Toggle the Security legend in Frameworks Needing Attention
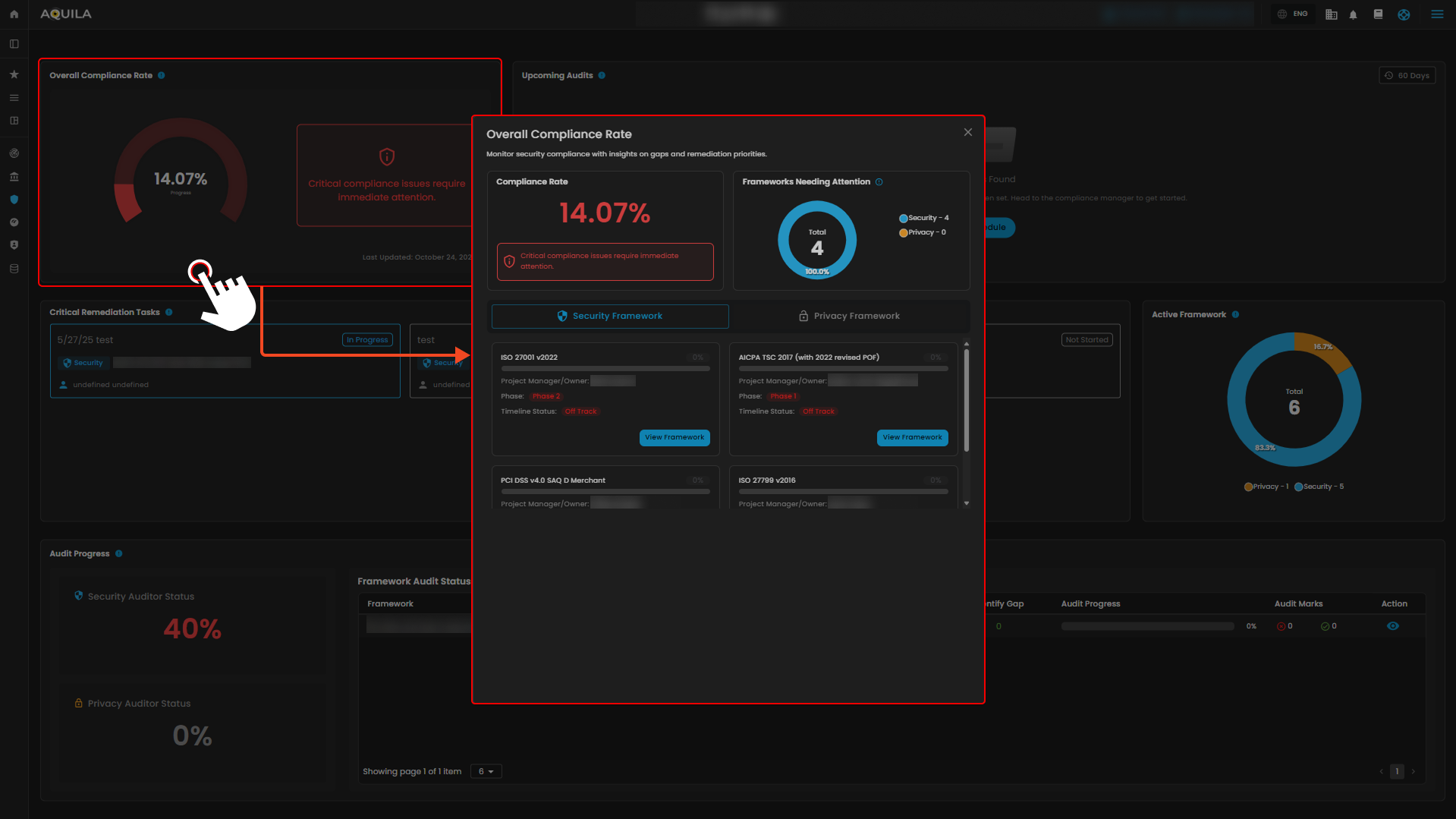Viewport: 1456px width, 819px height. coord(923,218)
